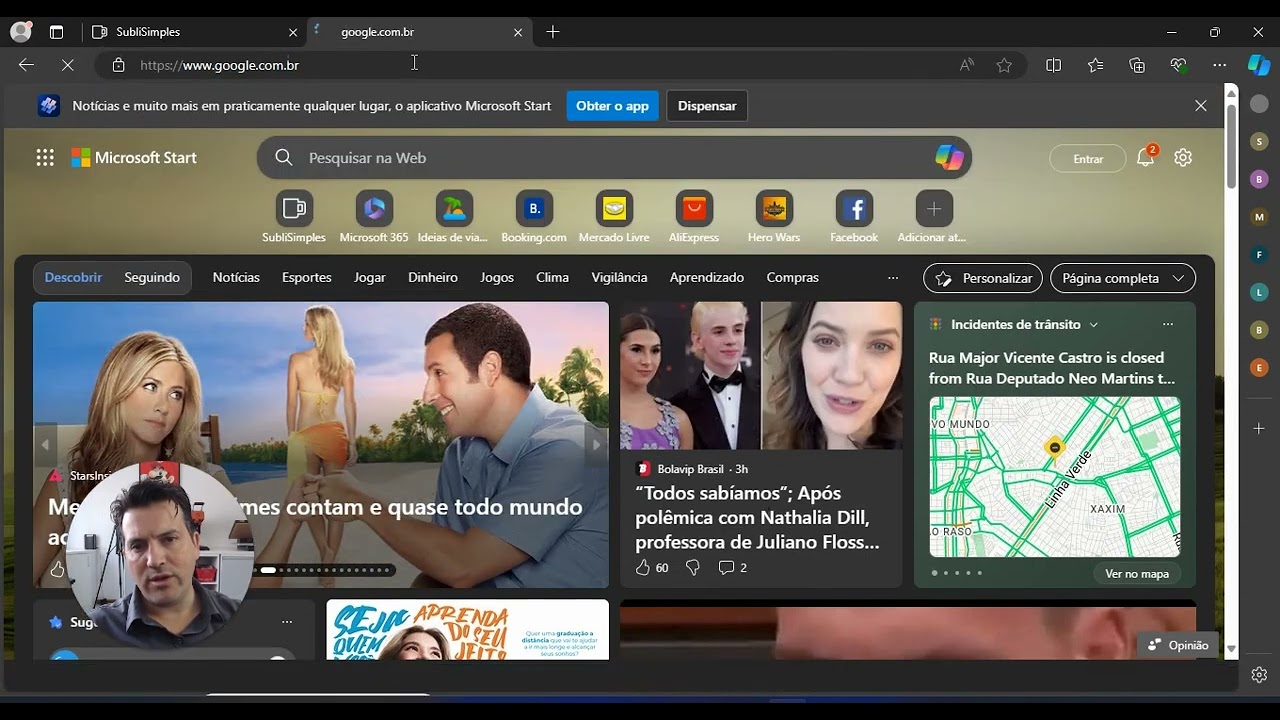This screenshot has width=1280, height=720.
Task: Add a new quick link shortcut
Action: [x=933, y=216]
